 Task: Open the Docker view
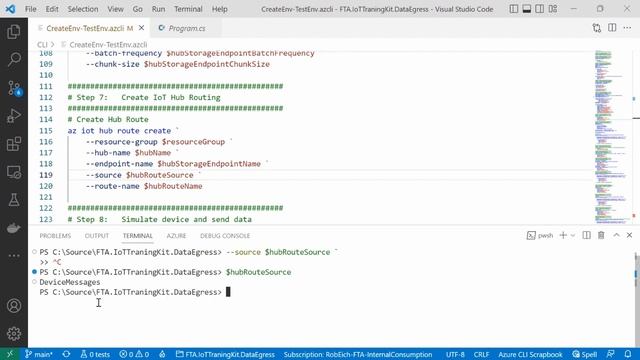click(x=14, y=228)
